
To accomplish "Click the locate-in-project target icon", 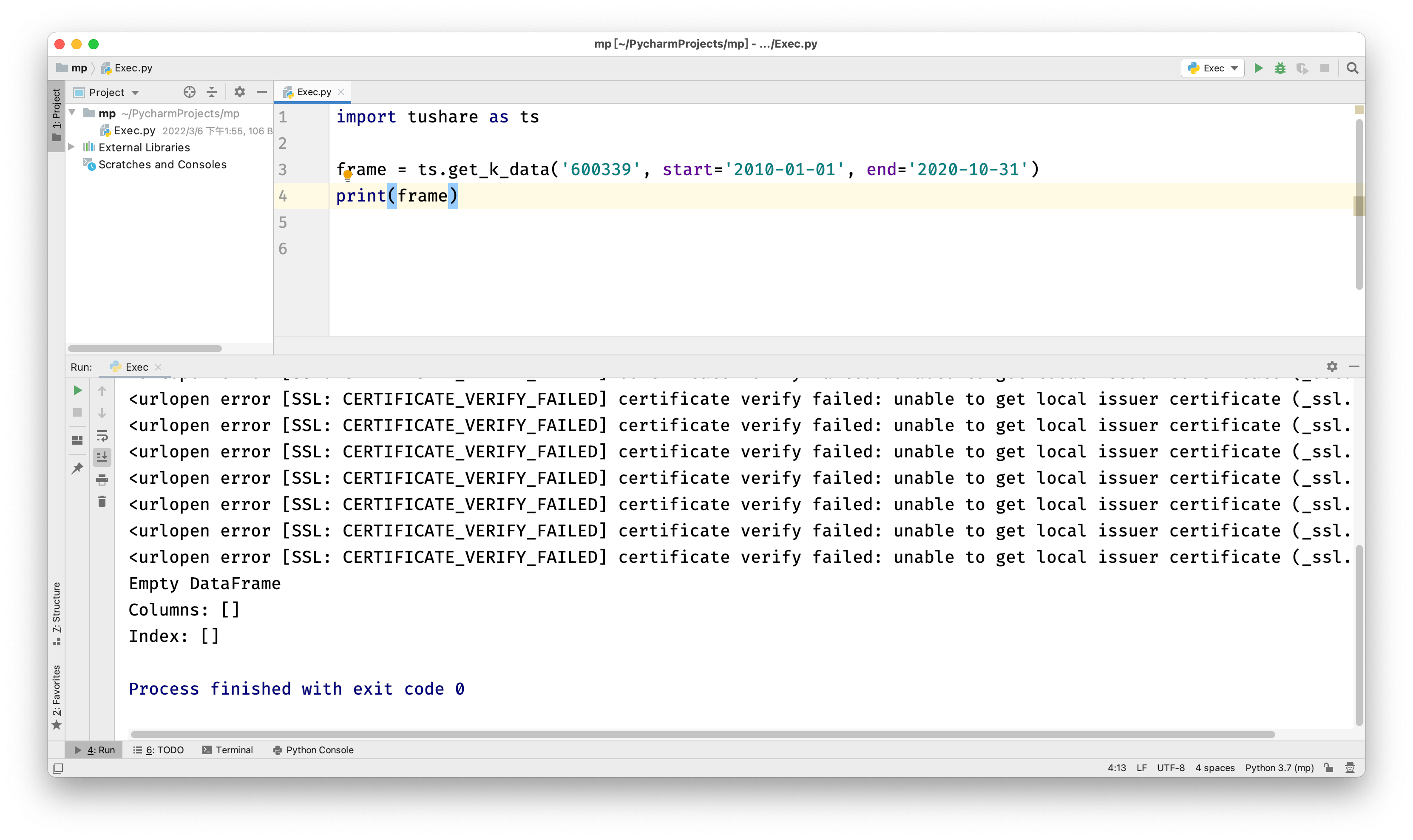I will coord(189,92).
